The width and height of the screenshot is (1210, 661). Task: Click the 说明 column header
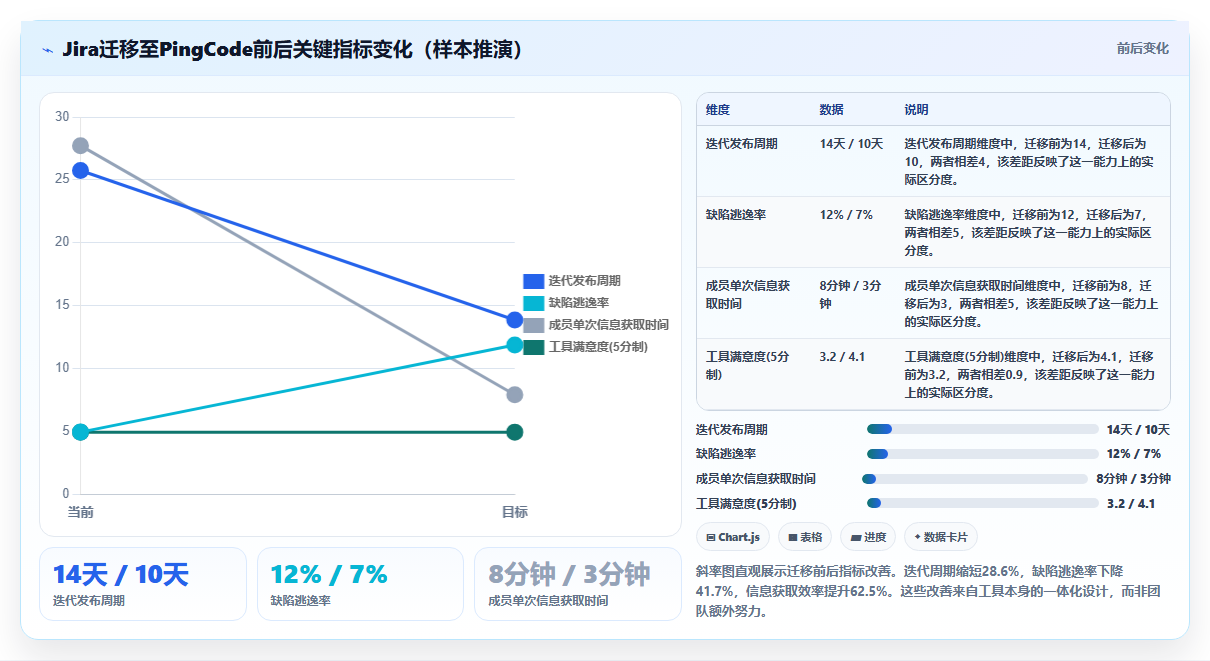click(917, 109)
